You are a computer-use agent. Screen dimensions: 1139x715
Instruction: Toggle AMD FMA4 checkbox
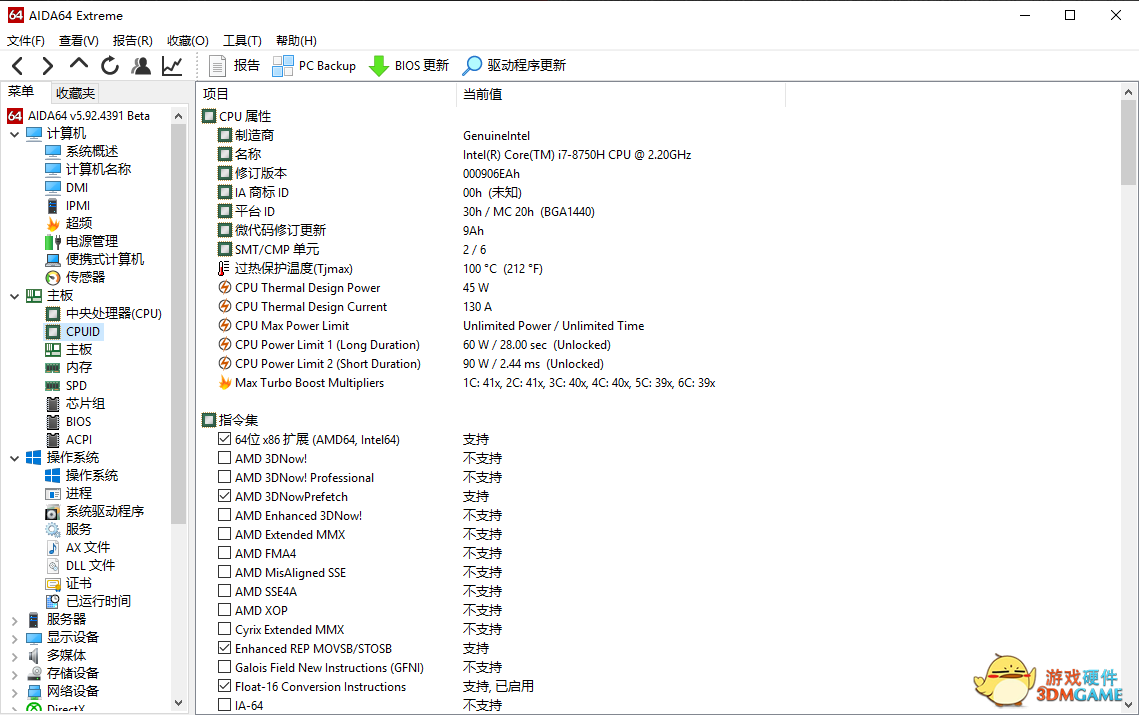coord(224,553)
